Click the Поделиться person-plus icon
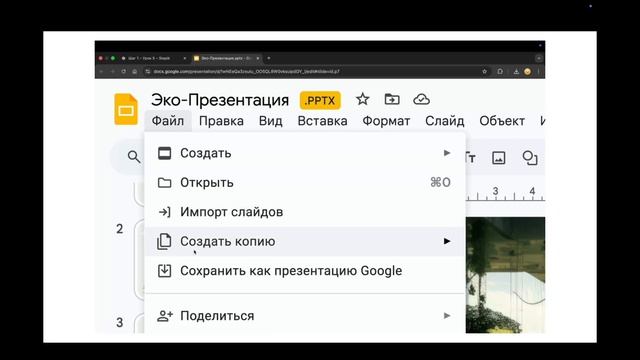The image size is (640, 360). coord(165,316)
